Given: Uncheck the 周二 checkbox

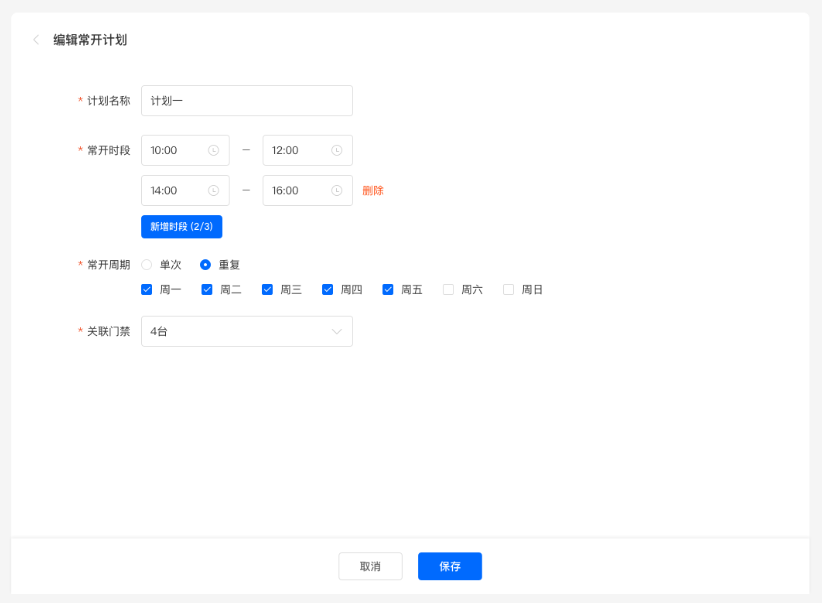Looking at the screenshot, I should point(207,289).
